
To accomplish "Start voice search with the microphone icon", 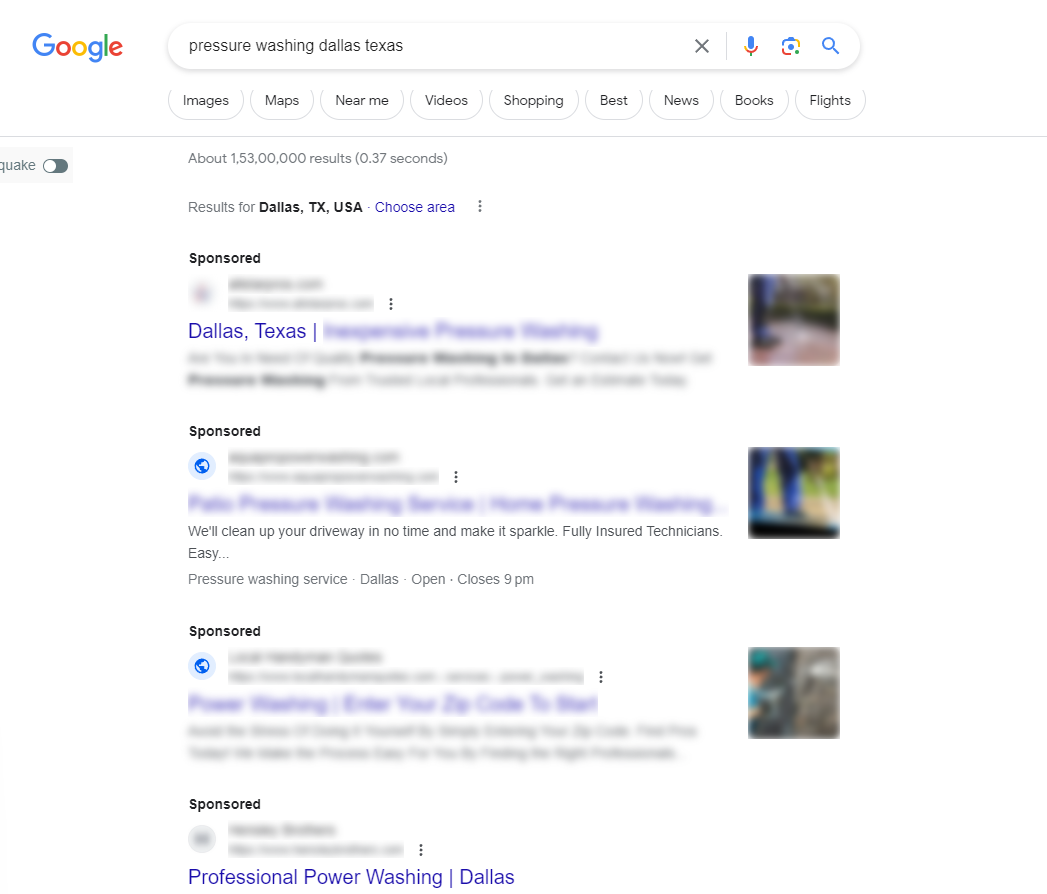I will click(751, 46).
